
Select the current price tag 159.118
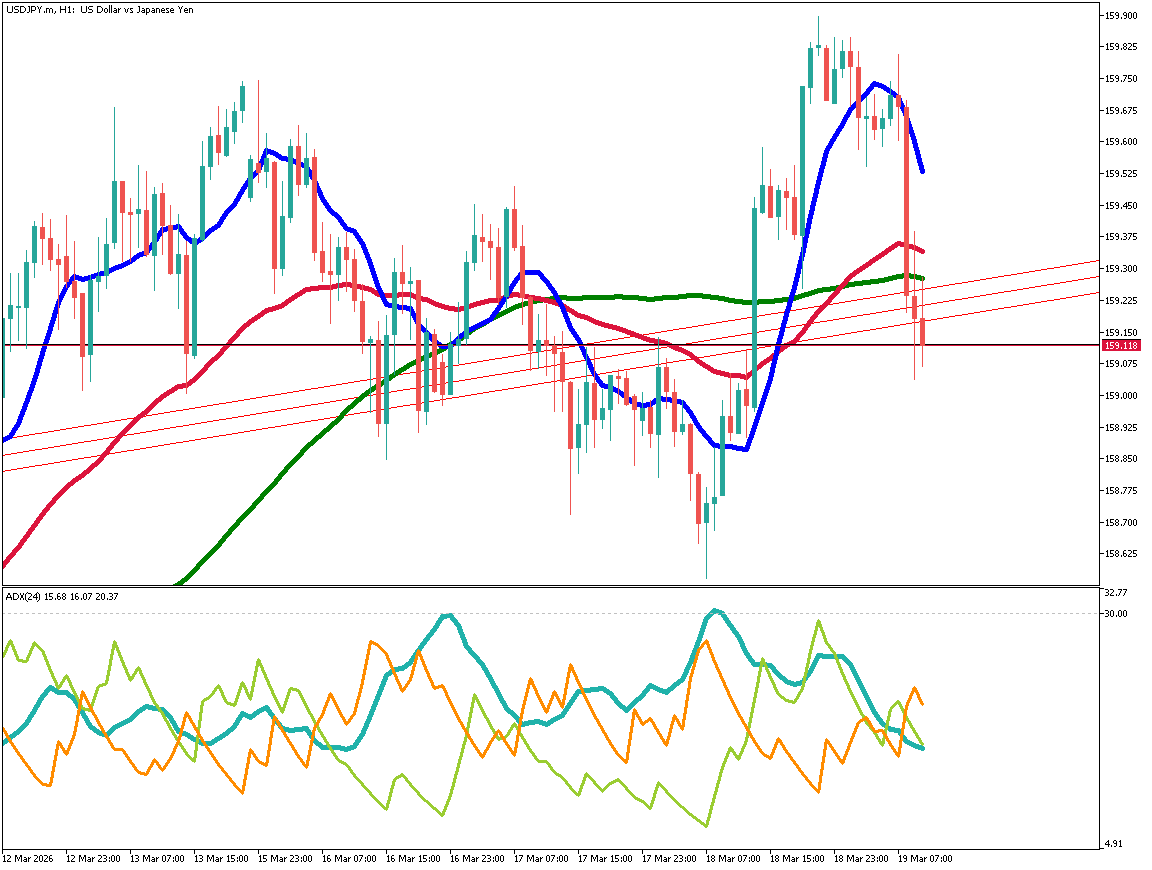pos(1121,345)
